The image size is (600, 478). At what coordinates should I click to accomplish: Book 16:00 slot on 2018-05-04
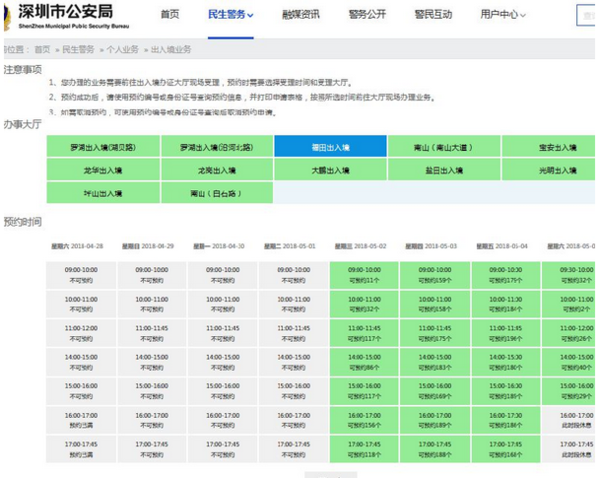coord(506,420)
